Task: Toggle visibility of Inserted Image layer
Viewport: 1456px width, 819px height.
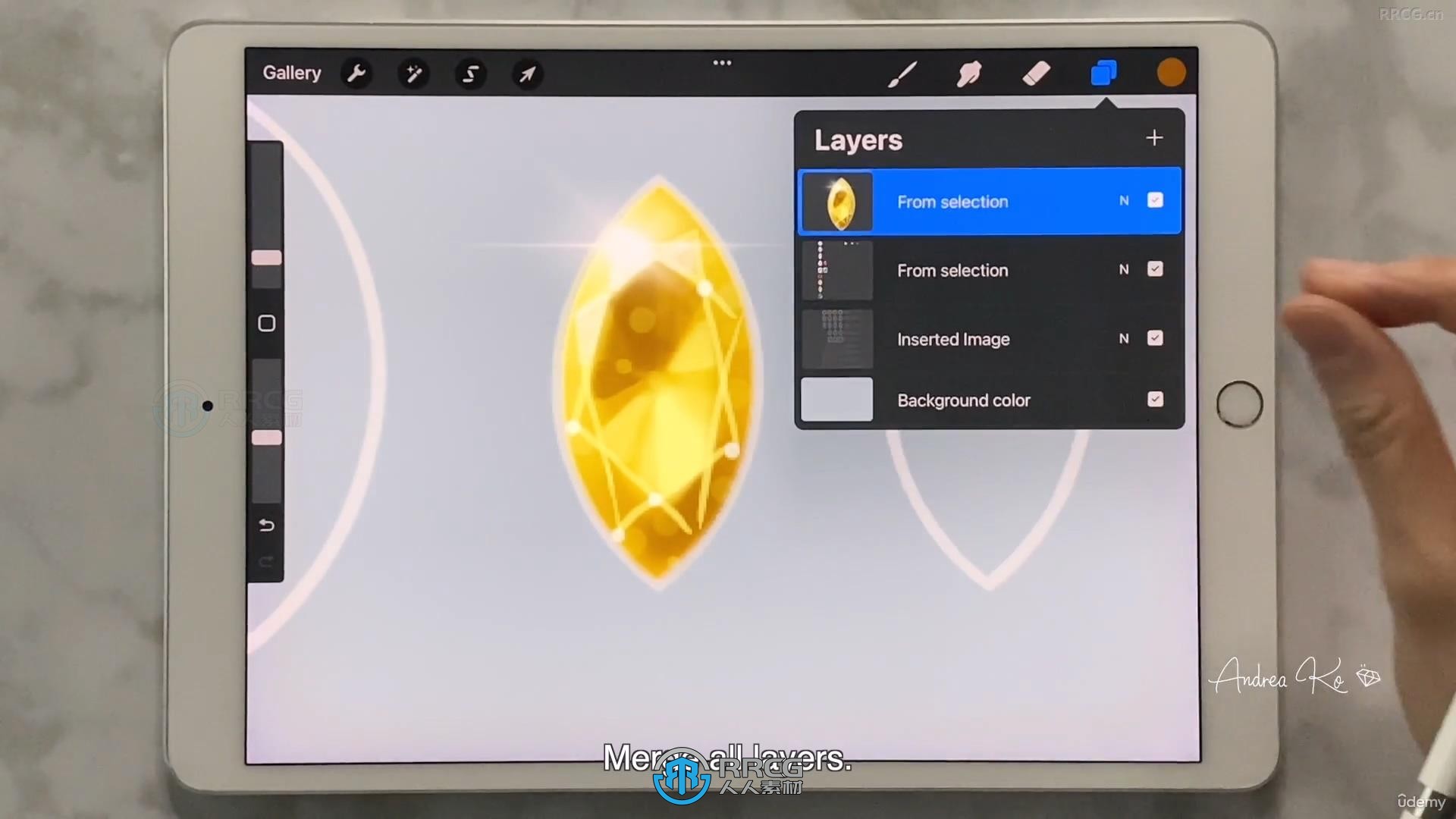Action: [x=1155, y=338]
